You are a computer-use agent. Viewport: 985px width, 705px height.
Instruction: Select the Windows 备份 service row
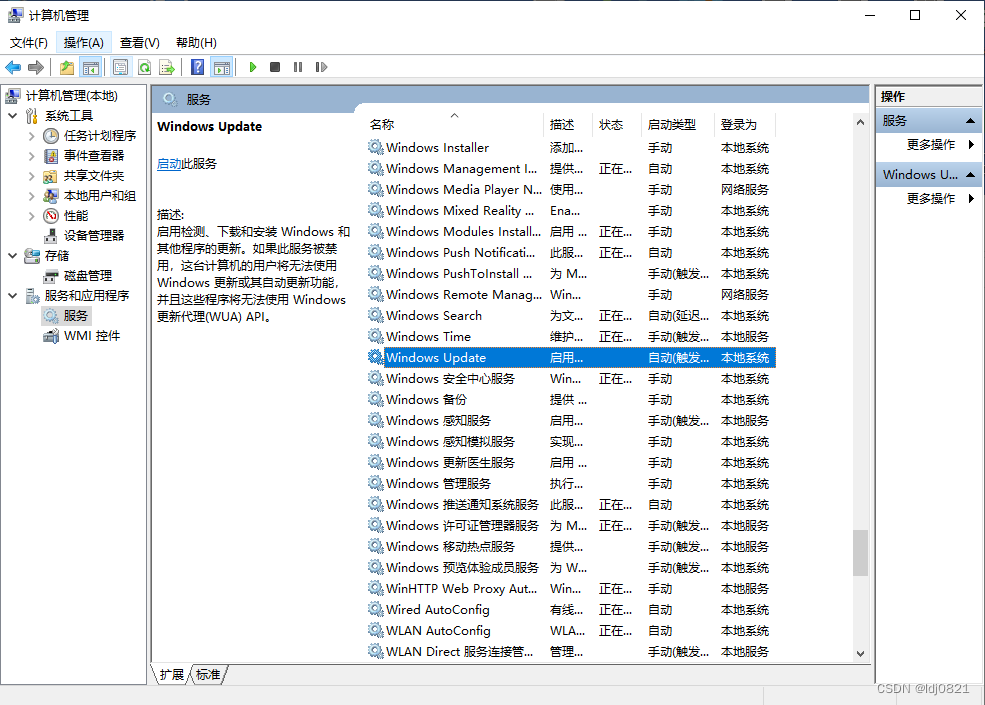(x=572, y=400)
